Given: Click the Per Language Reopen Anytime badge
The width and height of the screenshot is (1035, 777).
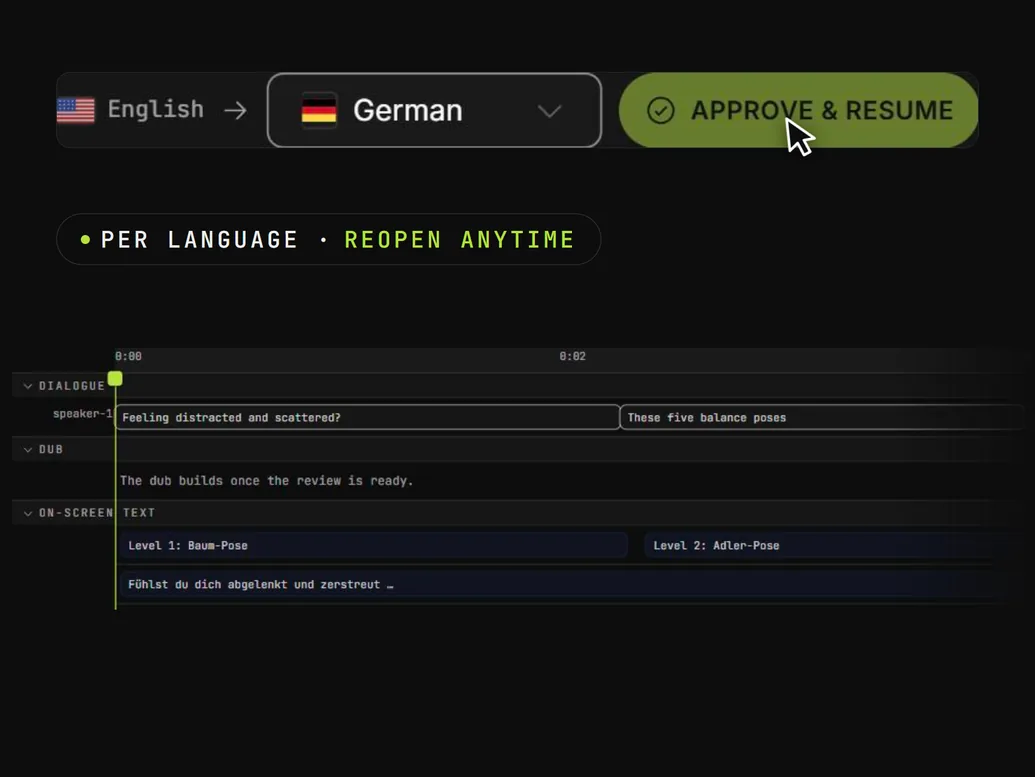Looking at the screenshot, I should click(x=329, y=240).
